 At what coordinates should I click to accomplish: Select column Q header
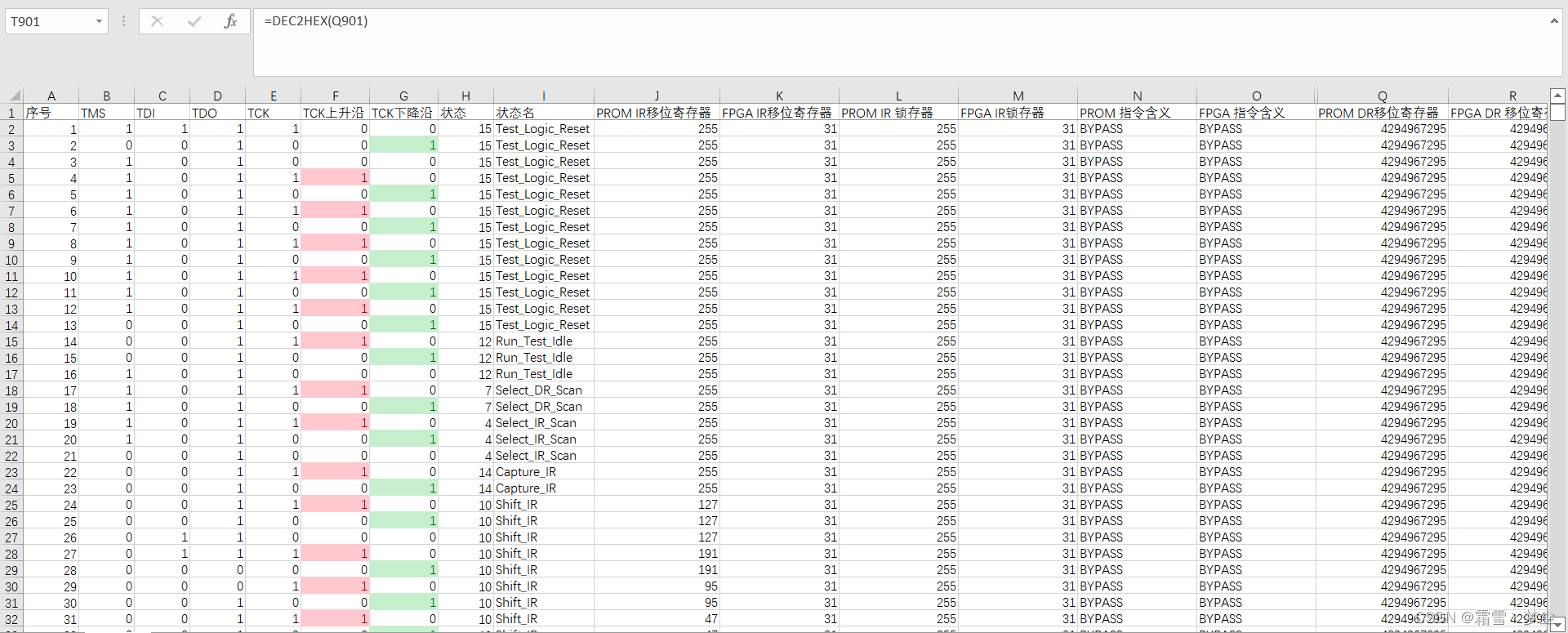click(x=1382, y=96)
